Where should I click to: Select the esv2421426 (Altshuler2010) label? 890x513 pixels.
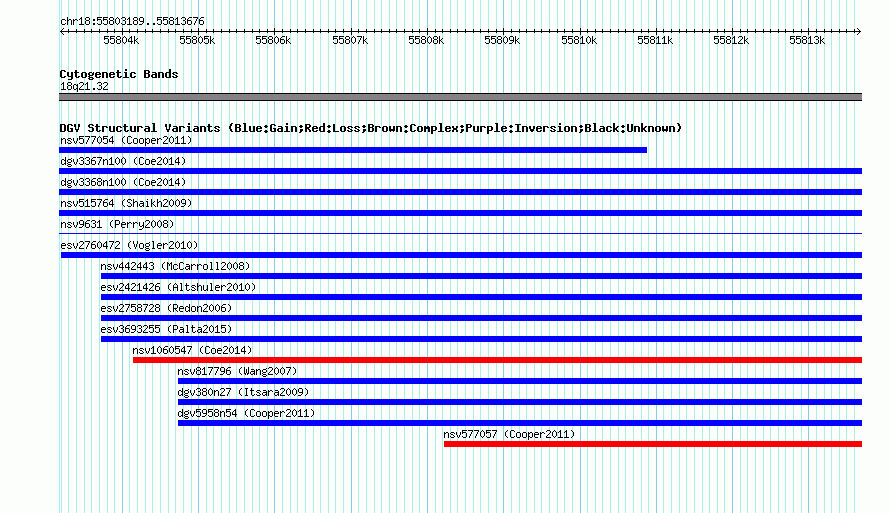point(178,287)
